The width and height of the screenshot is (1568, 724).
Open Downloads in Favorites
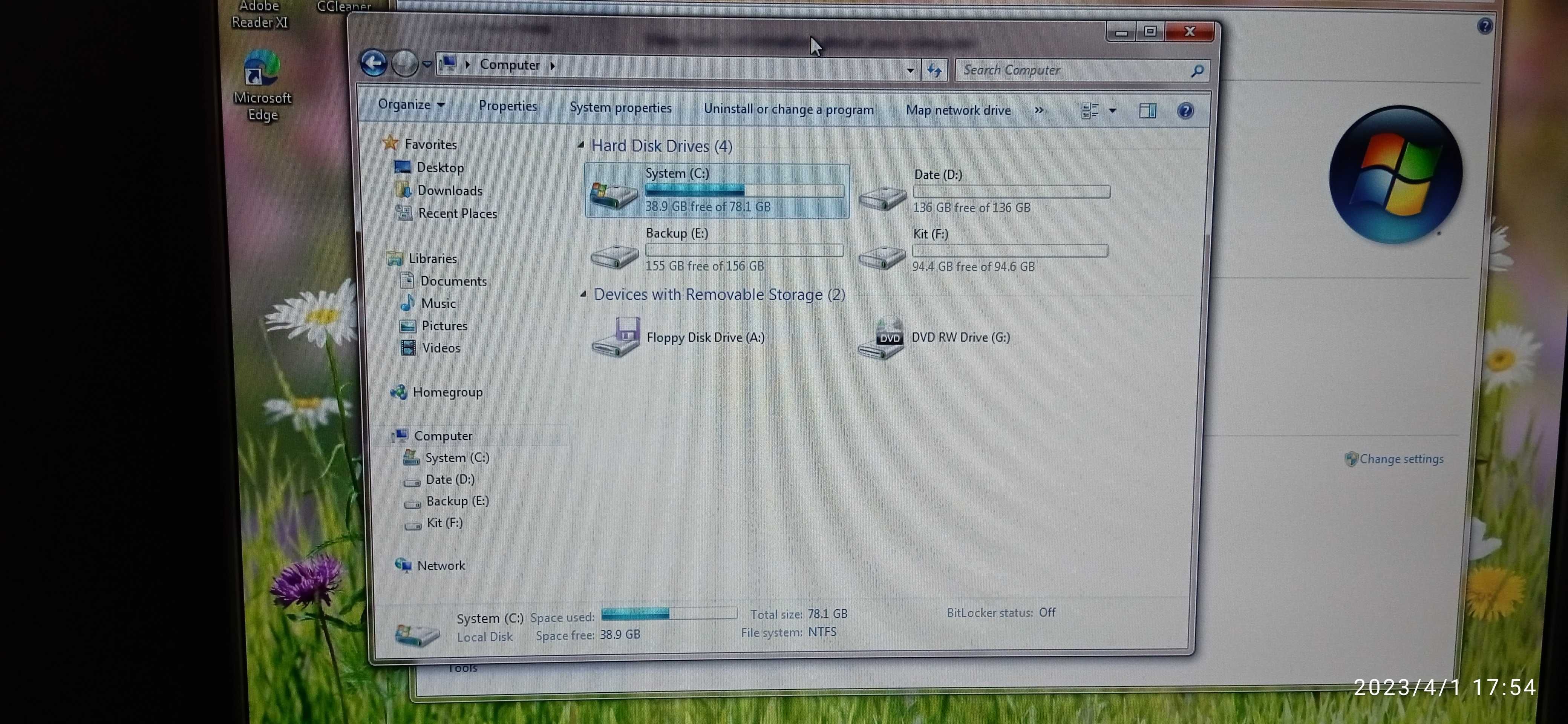pos(439,190)
